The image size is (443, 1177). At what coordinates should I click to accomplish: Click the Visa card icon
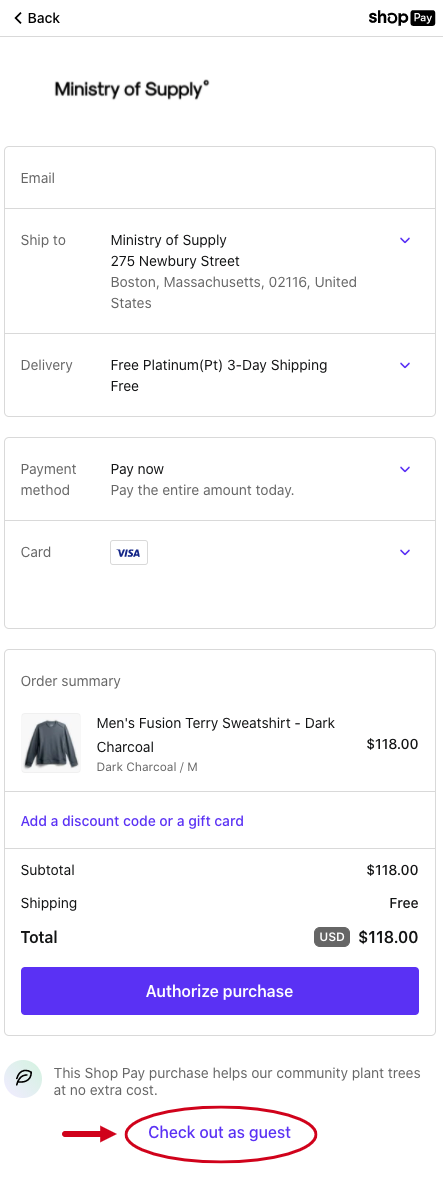coord(129,552)
